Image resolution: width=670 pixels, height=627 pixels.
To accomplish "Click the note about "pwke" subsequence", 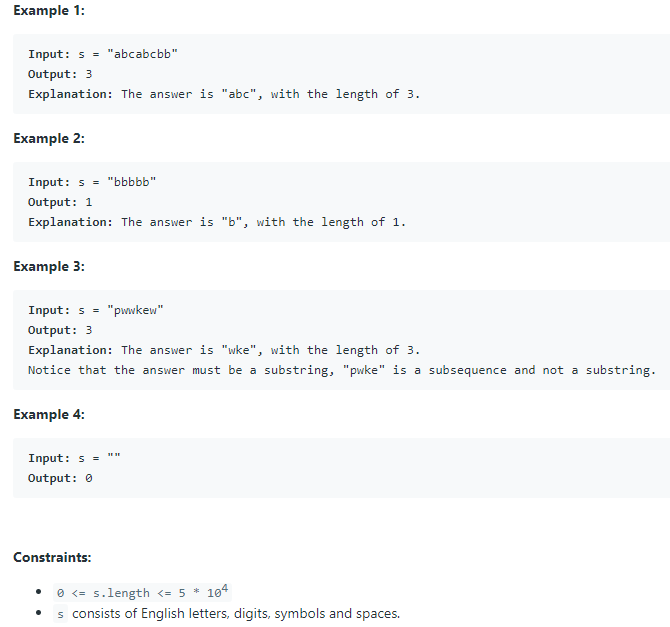I will (x=342, y=370).
